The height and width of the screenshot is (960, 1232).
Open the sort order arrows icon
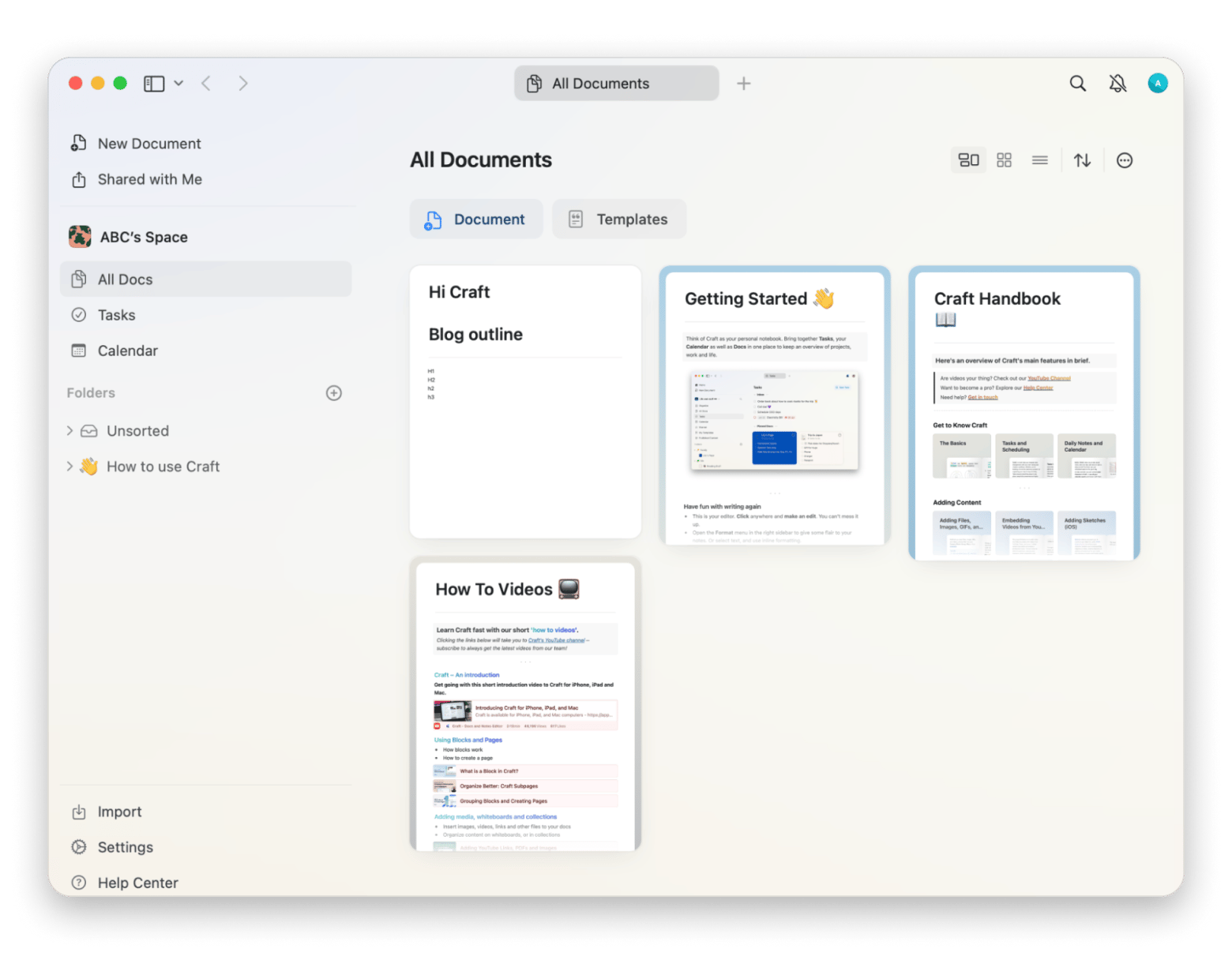(x=1082, y=160)
